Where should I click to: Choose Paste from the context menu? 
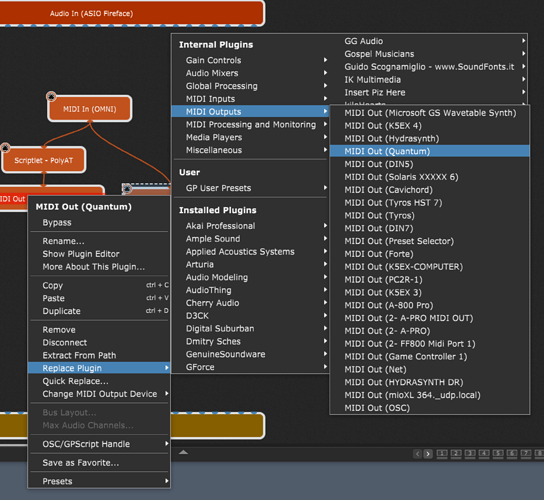pyautogui.click(x=99, y=298)
